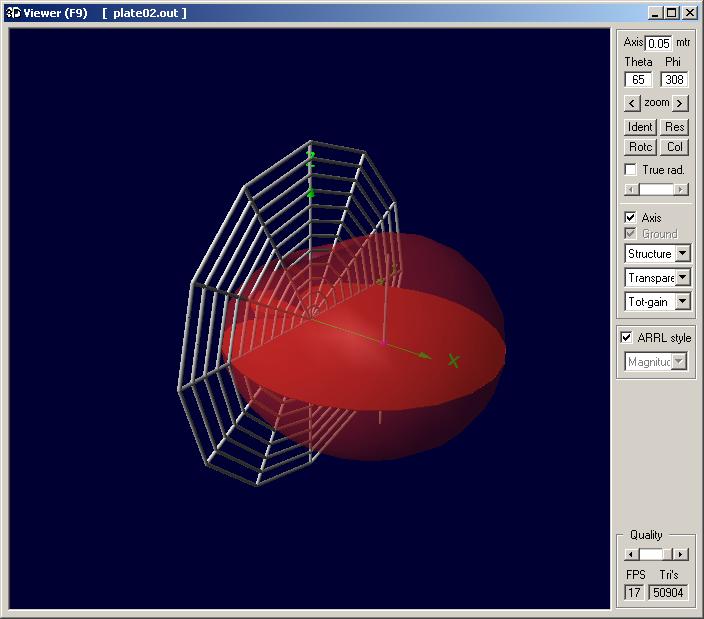The width and height of the screenshot is (704, 619).
Task: Click the zoom in right arrow button
Action: 680,103
